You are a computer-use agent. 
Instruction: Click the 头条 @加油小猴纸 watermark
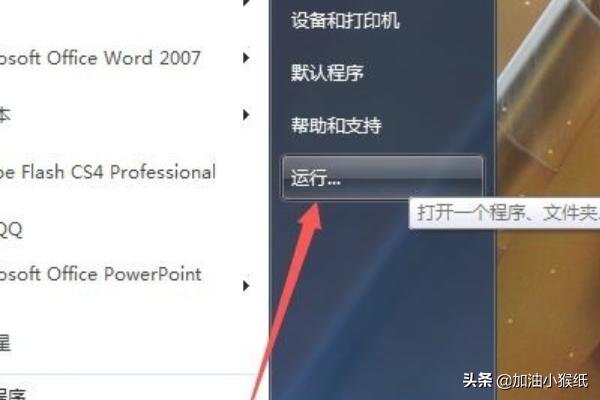pyautogui.click(x=525, y=380)
